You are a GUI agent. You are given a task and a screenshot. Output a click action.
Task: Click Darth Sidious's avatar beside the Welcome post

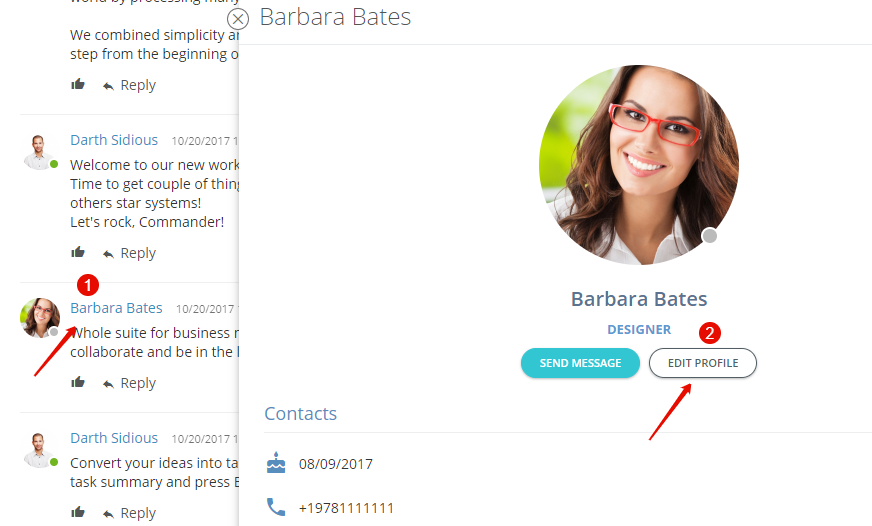tap(38, 152)
